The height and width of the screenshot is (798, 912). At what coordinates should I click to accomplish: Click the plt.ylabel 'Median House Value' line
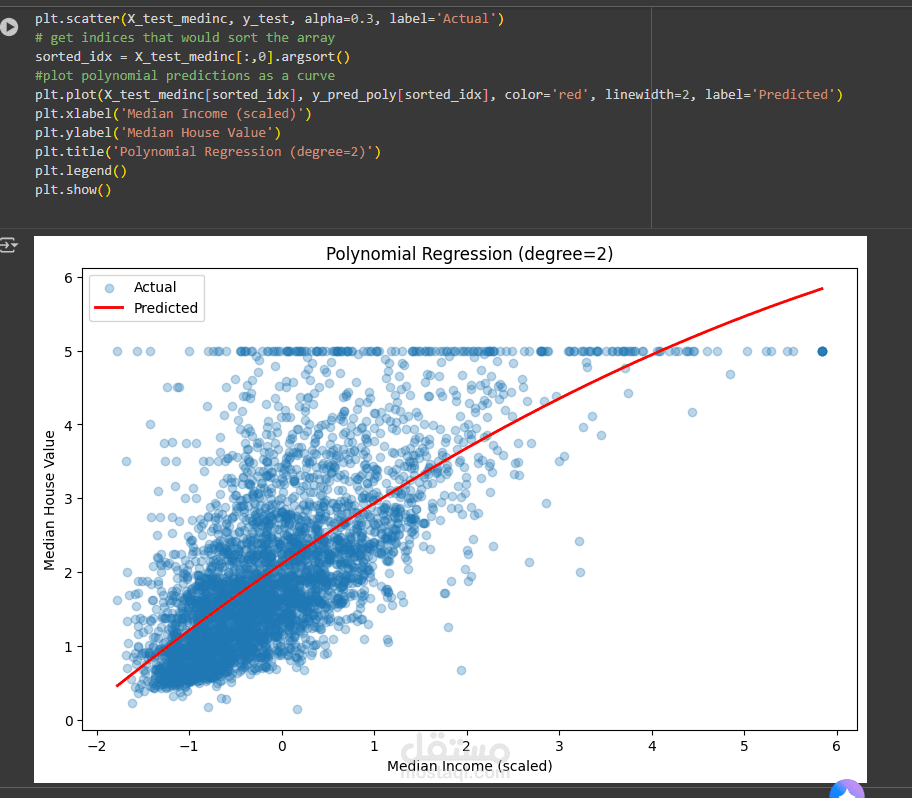[158, 133]
